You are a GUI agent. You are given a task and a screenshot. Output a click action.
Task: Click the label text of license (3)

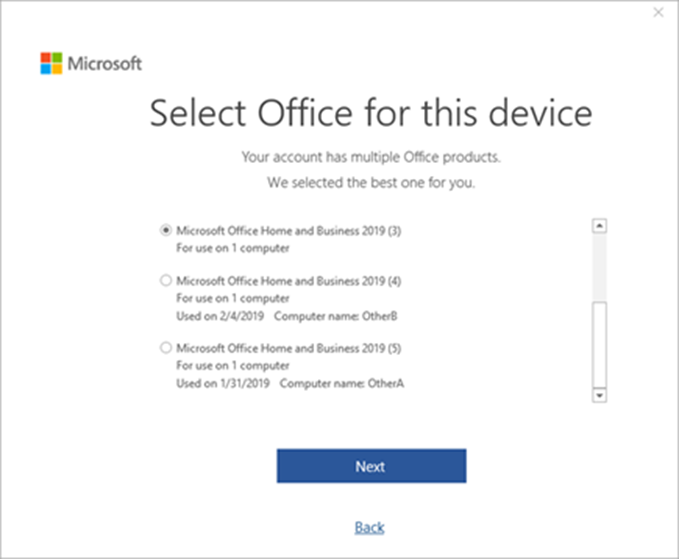pyautogui.click(x=288, y=231)
